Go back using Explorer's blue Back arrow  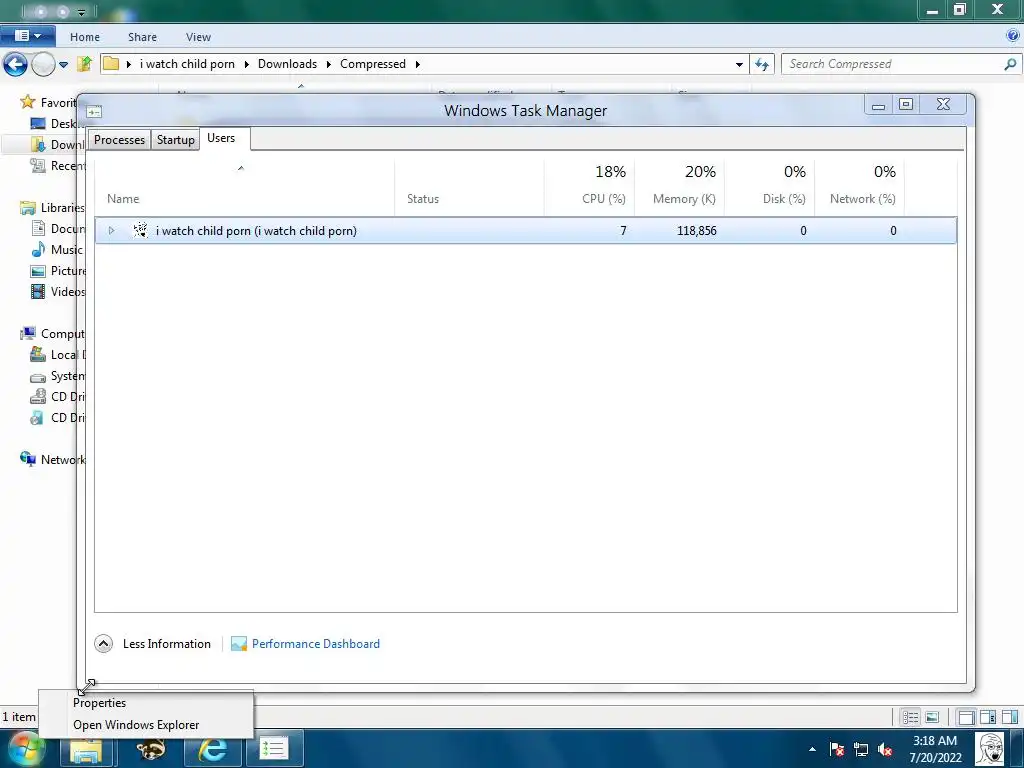point(15,64)
